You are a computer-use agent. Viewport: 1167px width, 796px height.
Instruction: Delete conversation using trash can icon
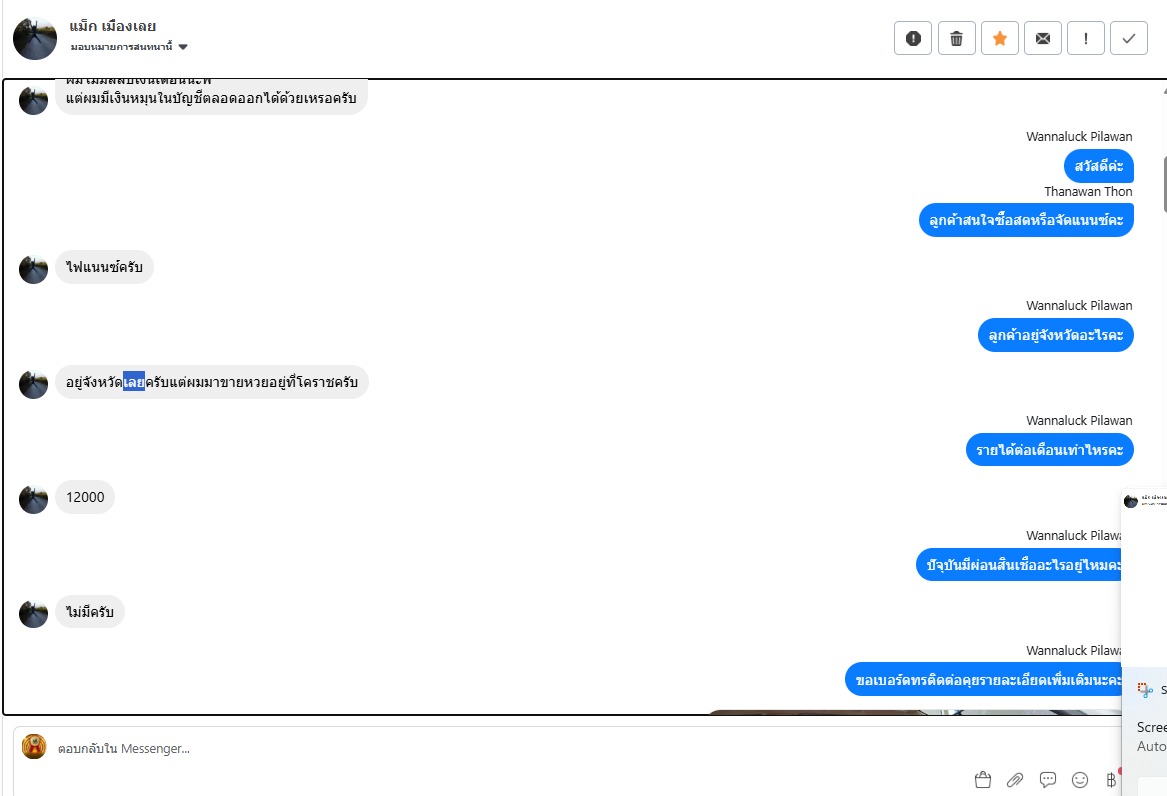pyautogui.click(x=956, y=39)
